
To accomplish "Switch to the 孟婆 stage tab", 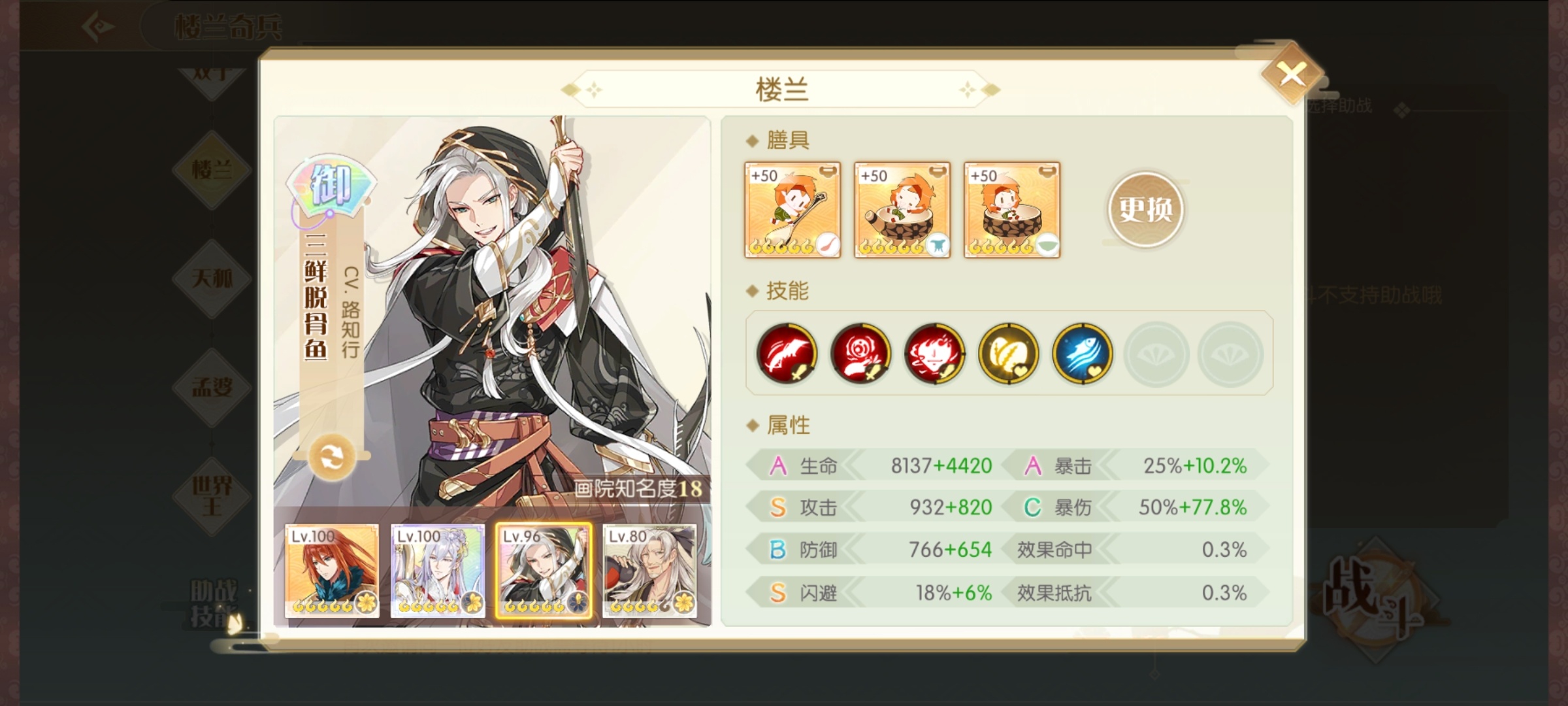I will pos(212,387).
